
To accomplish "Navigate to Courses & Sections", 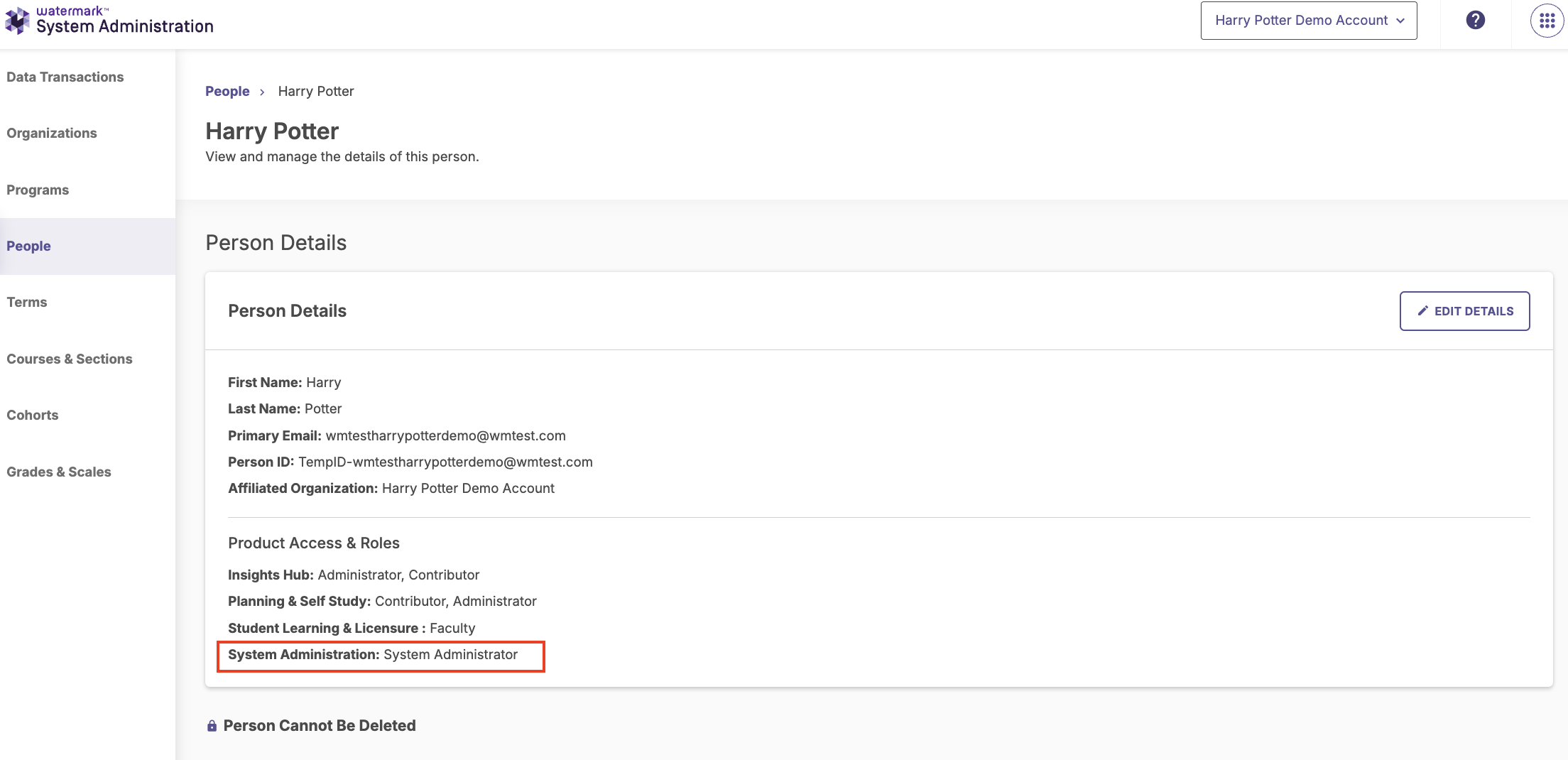I will point(70,359).
